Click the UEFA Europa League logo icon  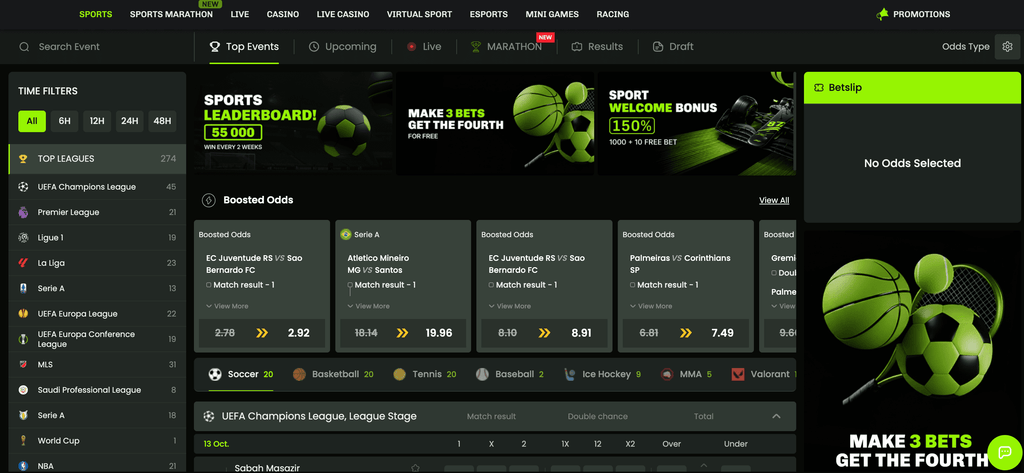(x=24, y=314)
